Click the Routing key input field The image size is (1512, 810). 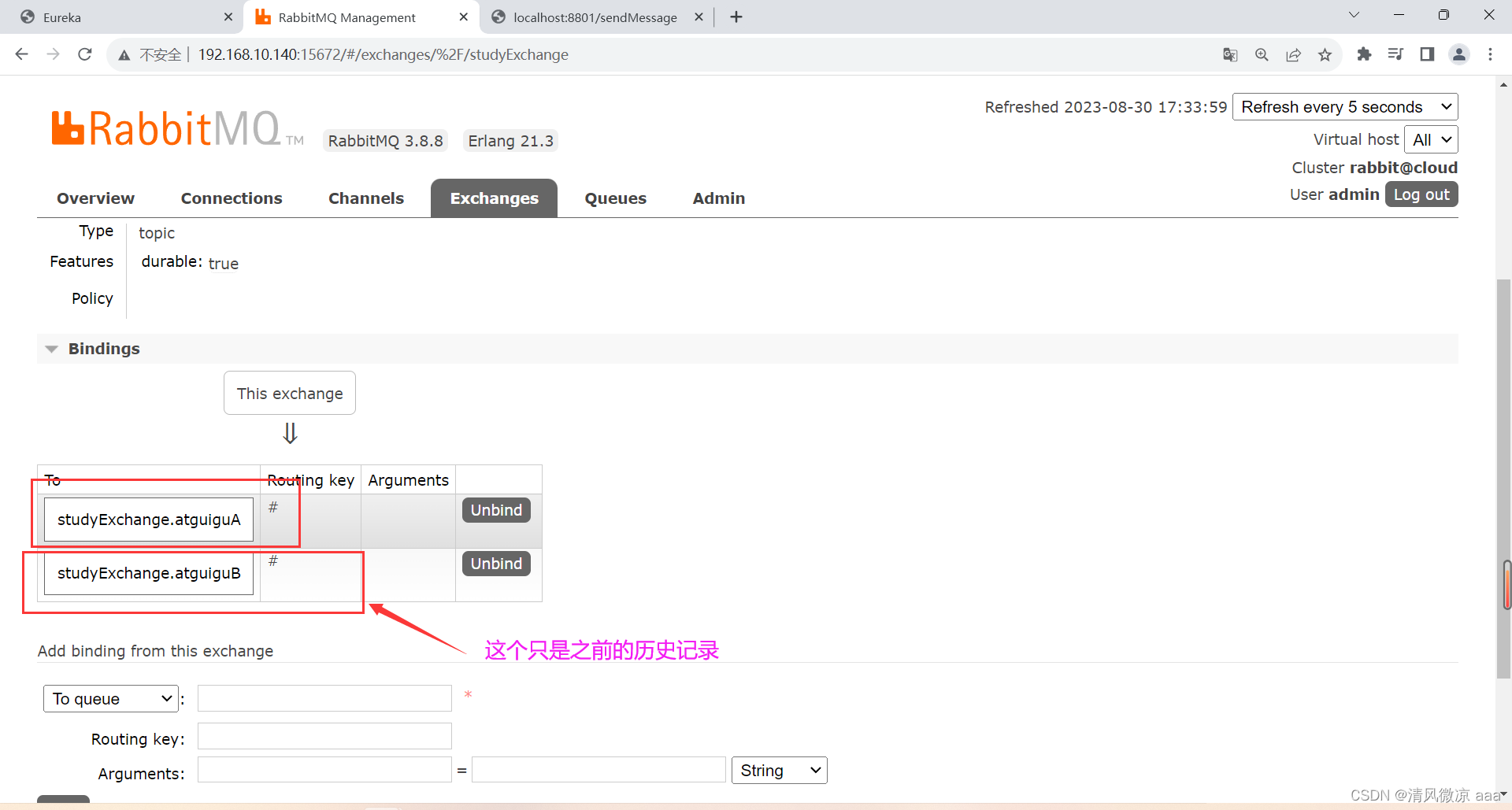324,736
